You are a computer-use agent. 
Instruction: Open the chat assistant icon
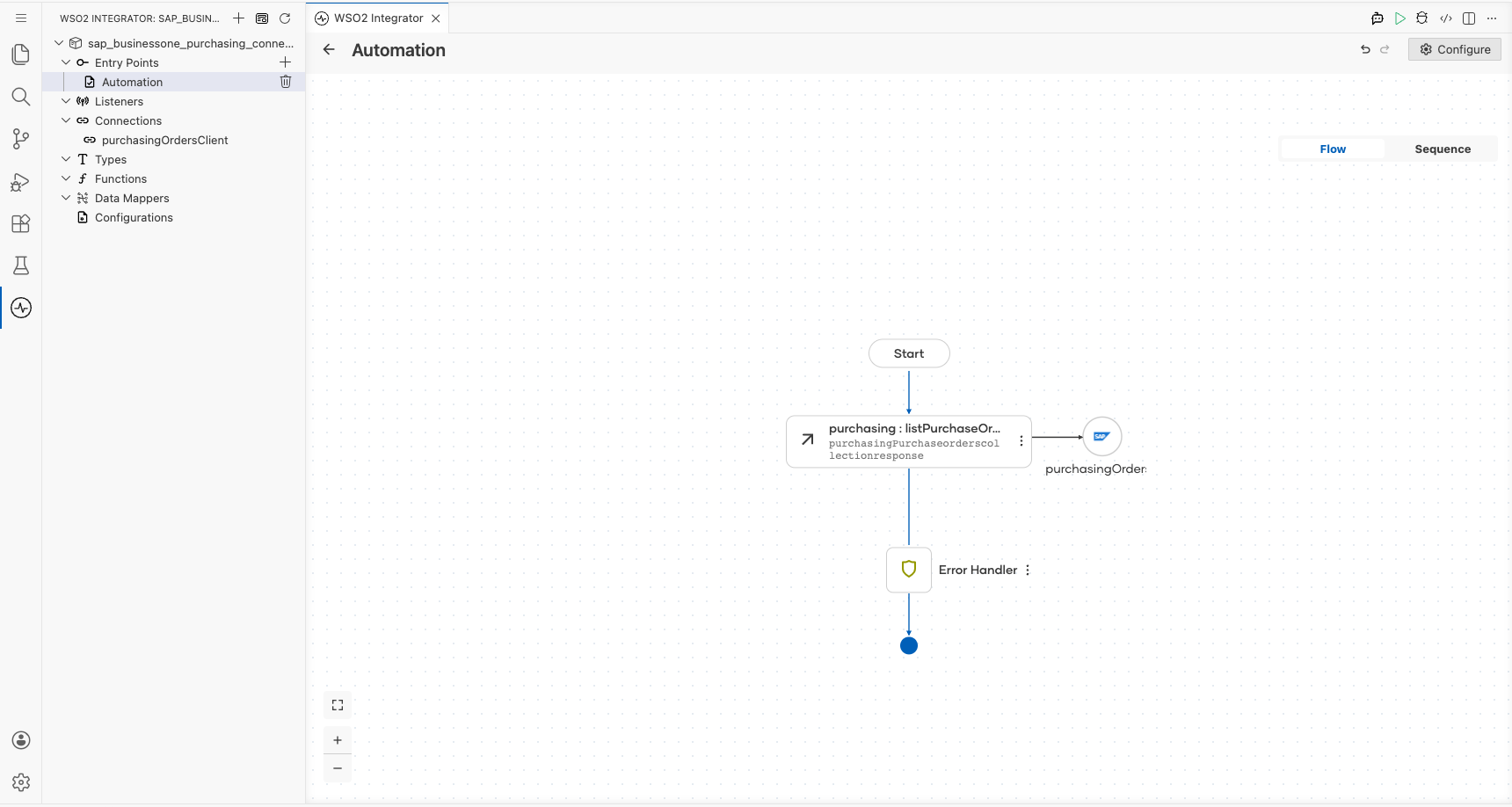click(1378, 18)
